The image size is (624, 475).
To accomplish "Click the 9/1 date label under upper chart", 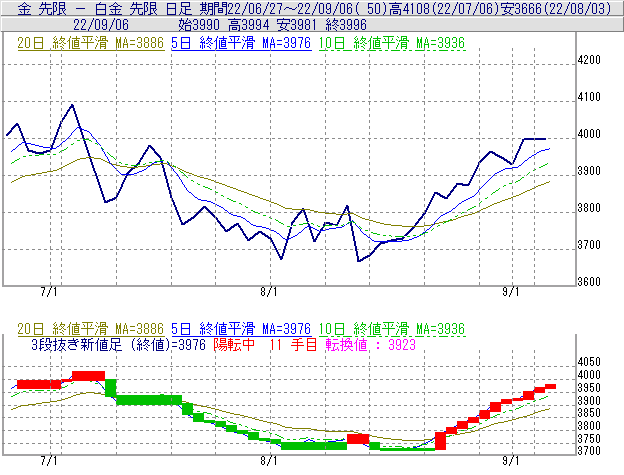I will click(x=511, y=292).
